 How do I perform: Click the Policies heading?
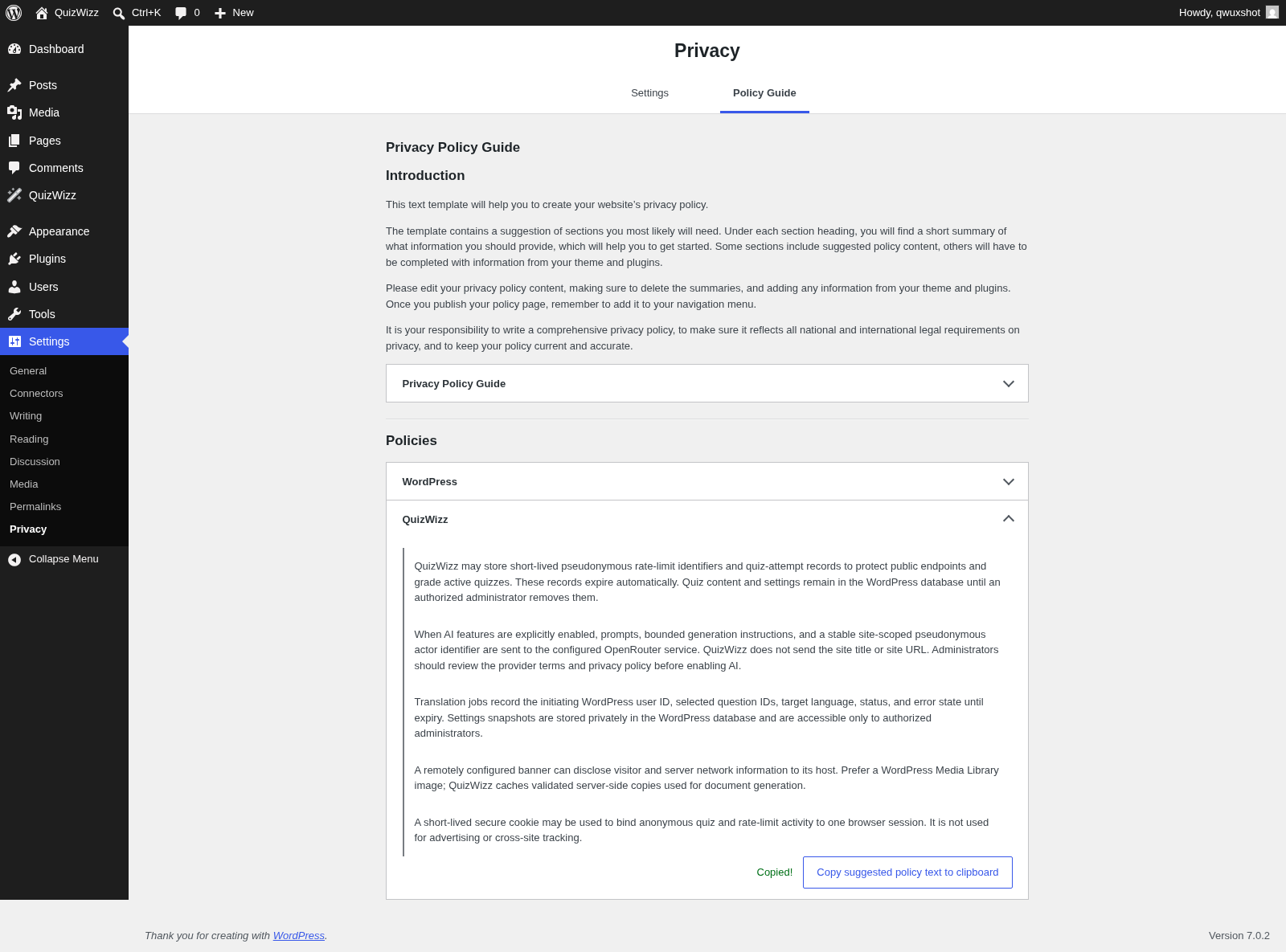pyautogui.click(x=412, y=441)
